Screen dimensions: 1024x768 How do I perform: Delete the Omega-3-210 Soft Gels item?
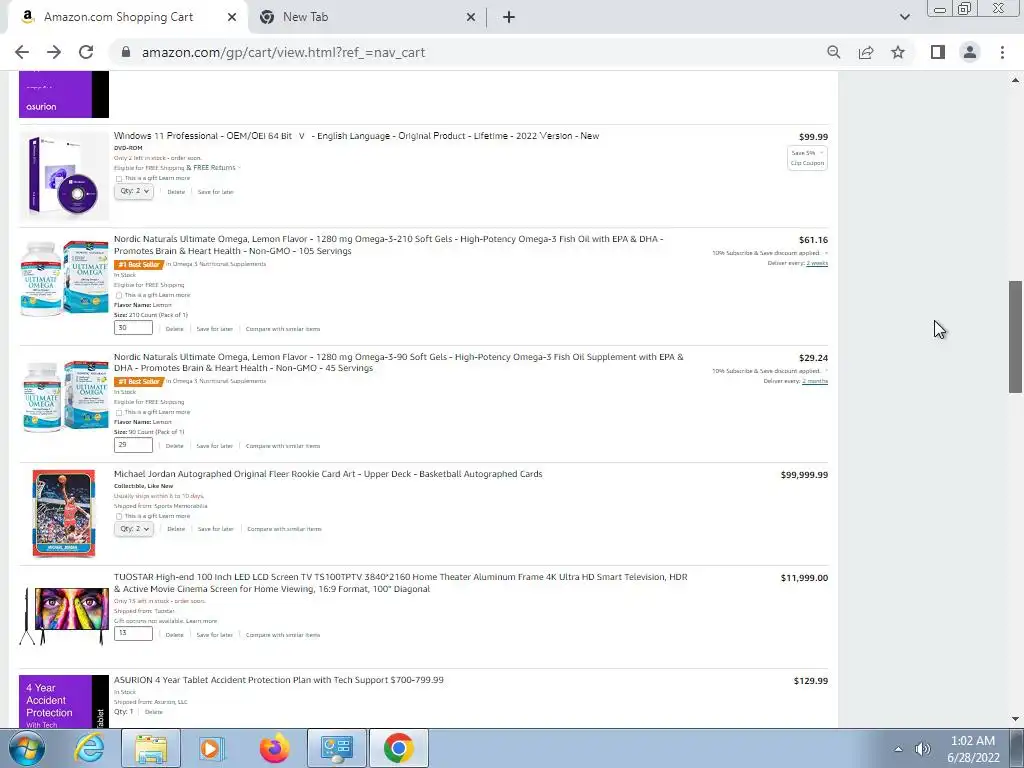point(174,329)
